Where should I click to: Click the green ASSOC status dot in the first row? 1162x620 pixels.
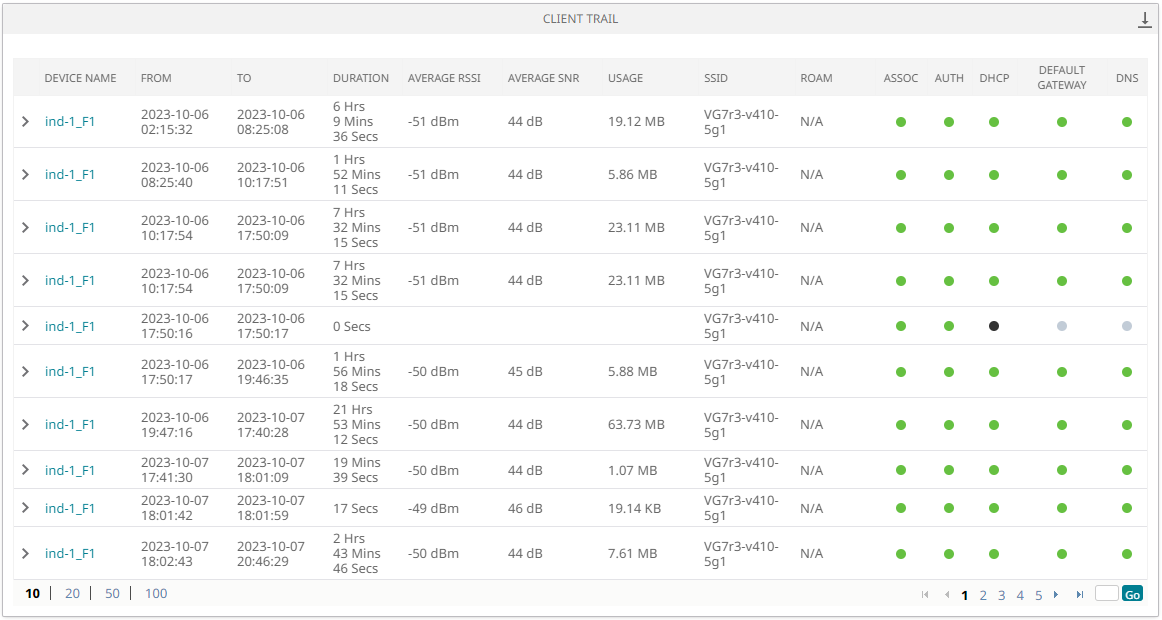tap(901, 120)
